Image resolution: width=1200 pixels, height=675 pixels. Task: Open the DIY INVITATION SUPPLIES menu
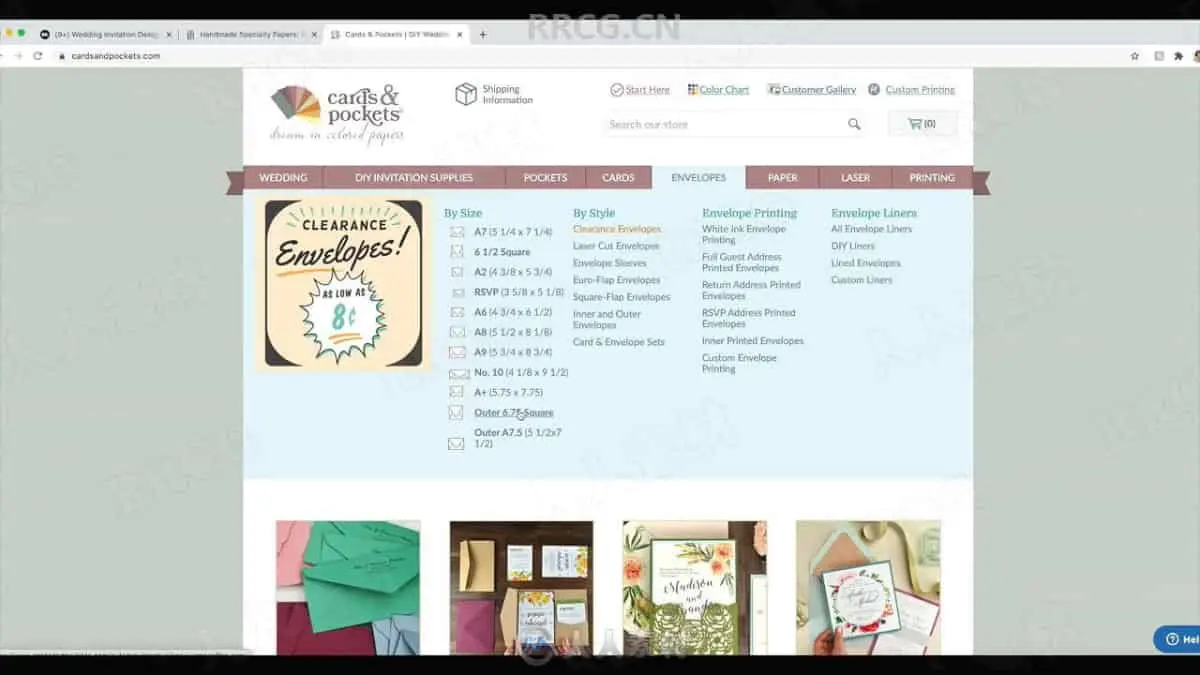(414, 178)
